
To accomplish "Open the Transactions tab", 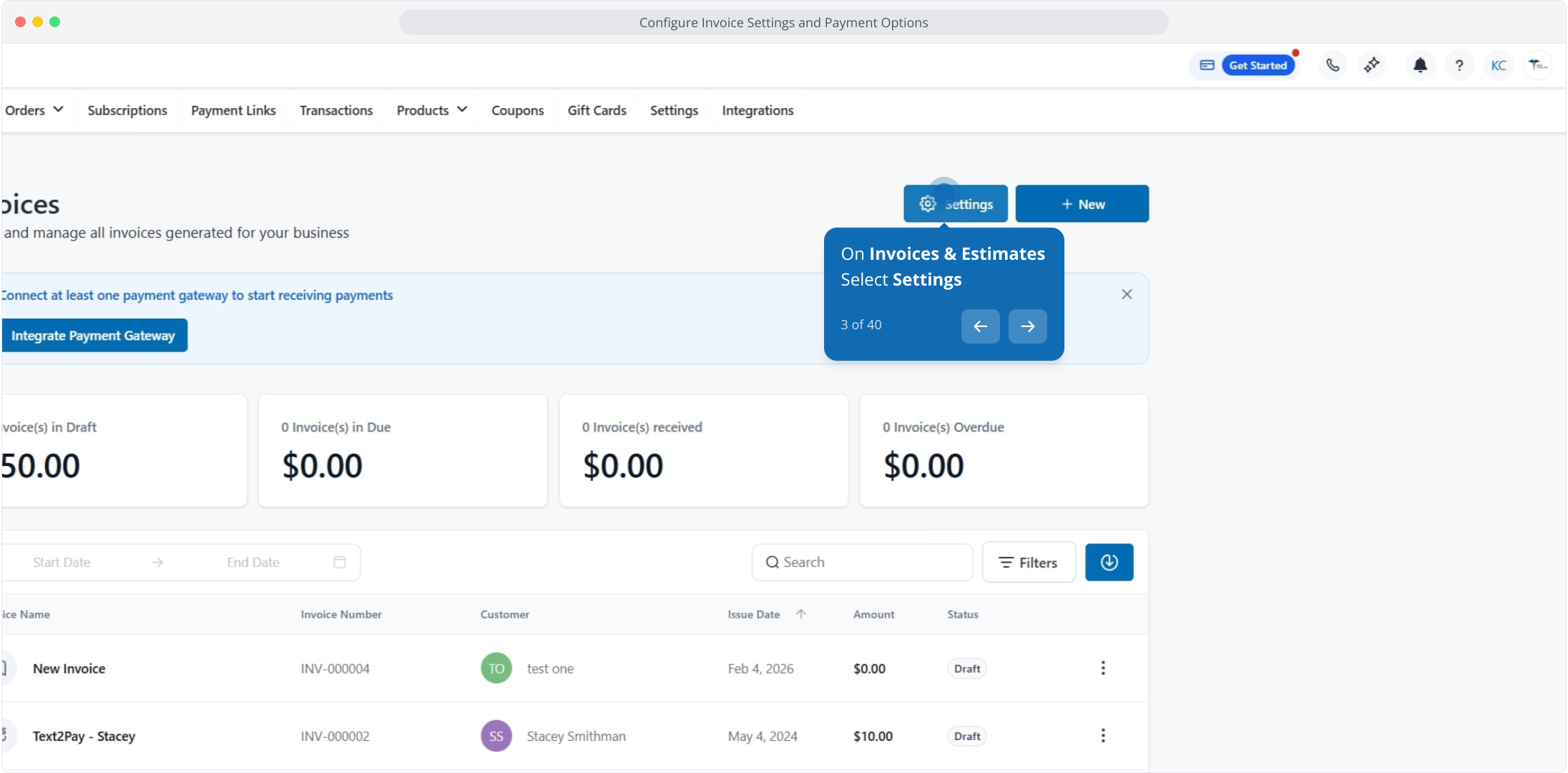I will click(x=336, y=110).
